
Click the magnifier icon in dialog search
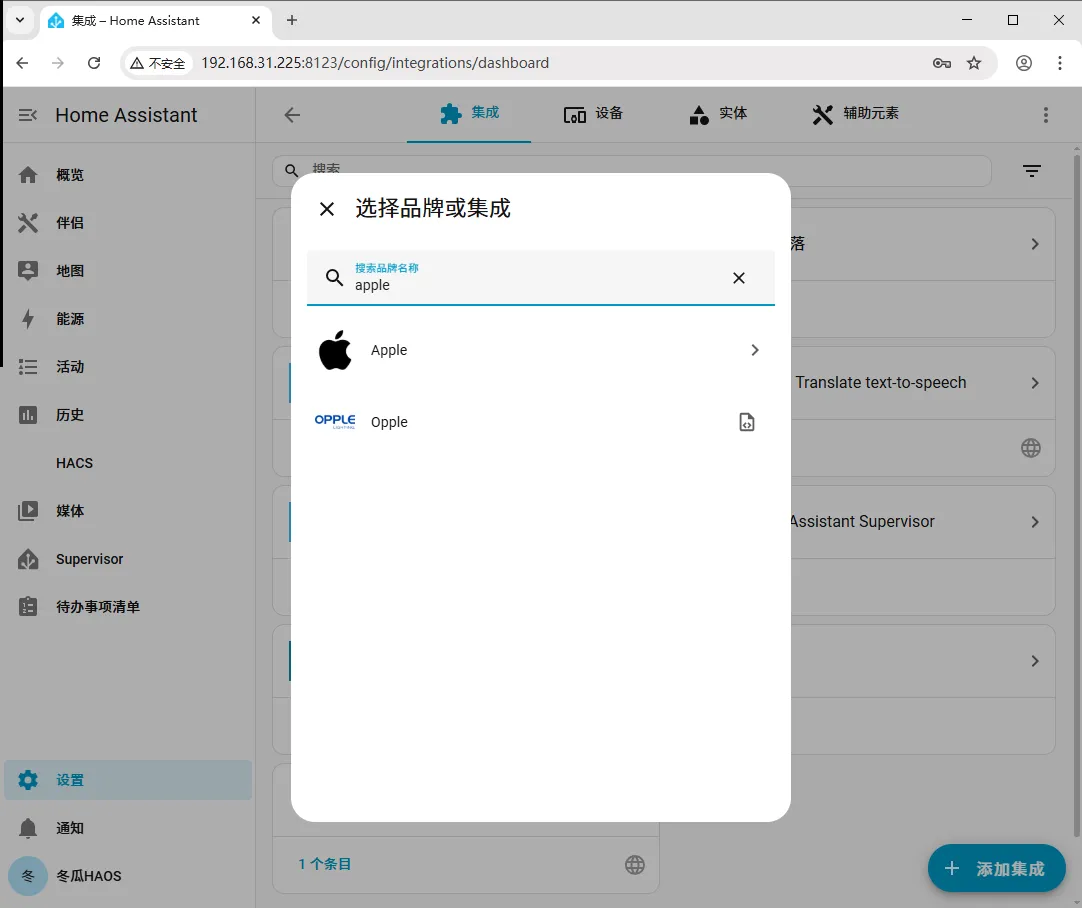click(335, 278)
